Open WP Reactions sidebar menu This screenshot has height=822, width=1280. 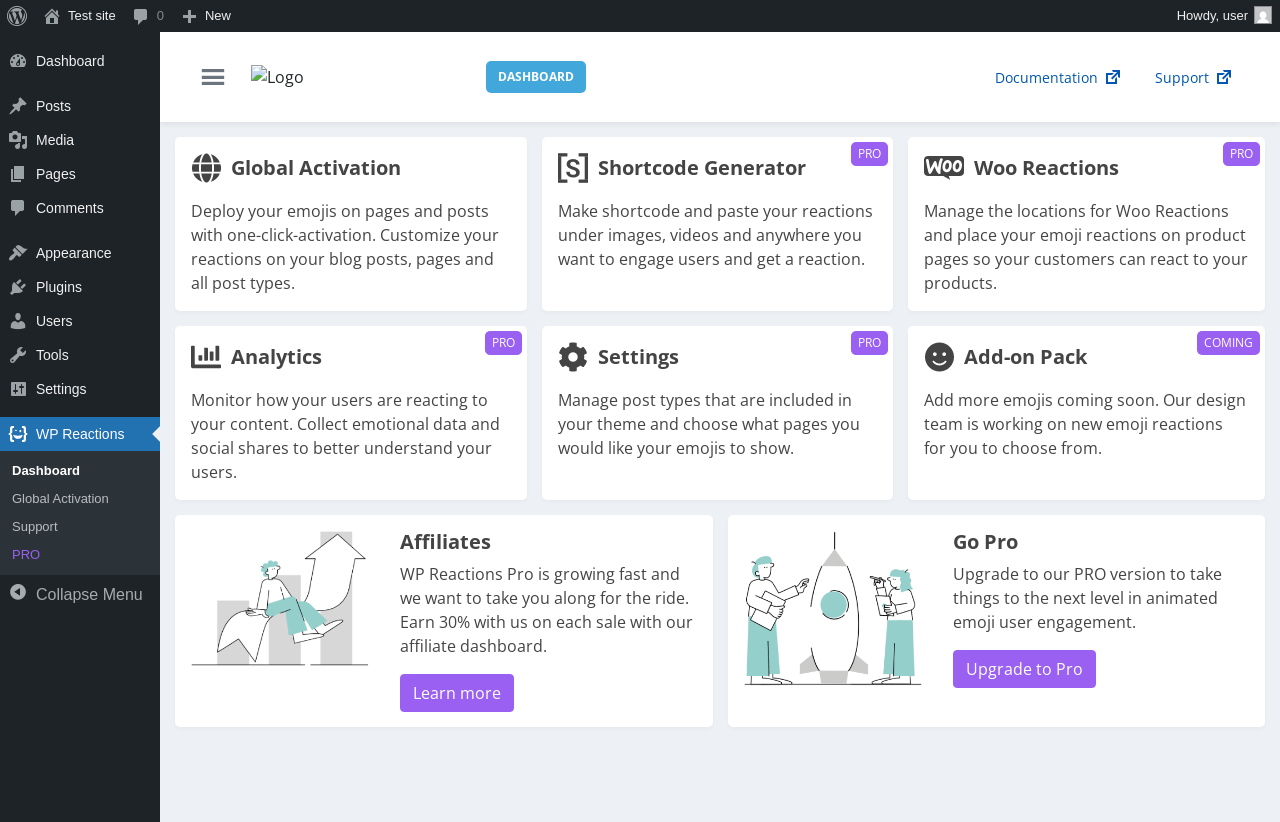tap(80, 434)
